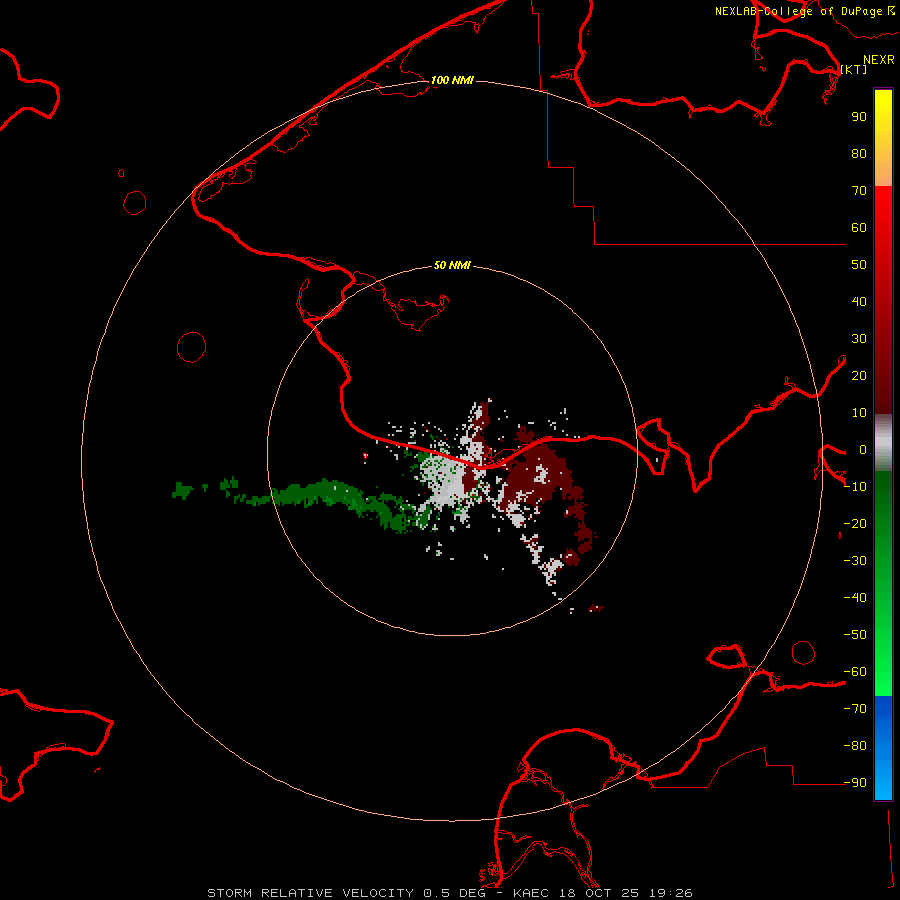
Task: Click the 60 value on velocity scale
Action: coord(859,227)
